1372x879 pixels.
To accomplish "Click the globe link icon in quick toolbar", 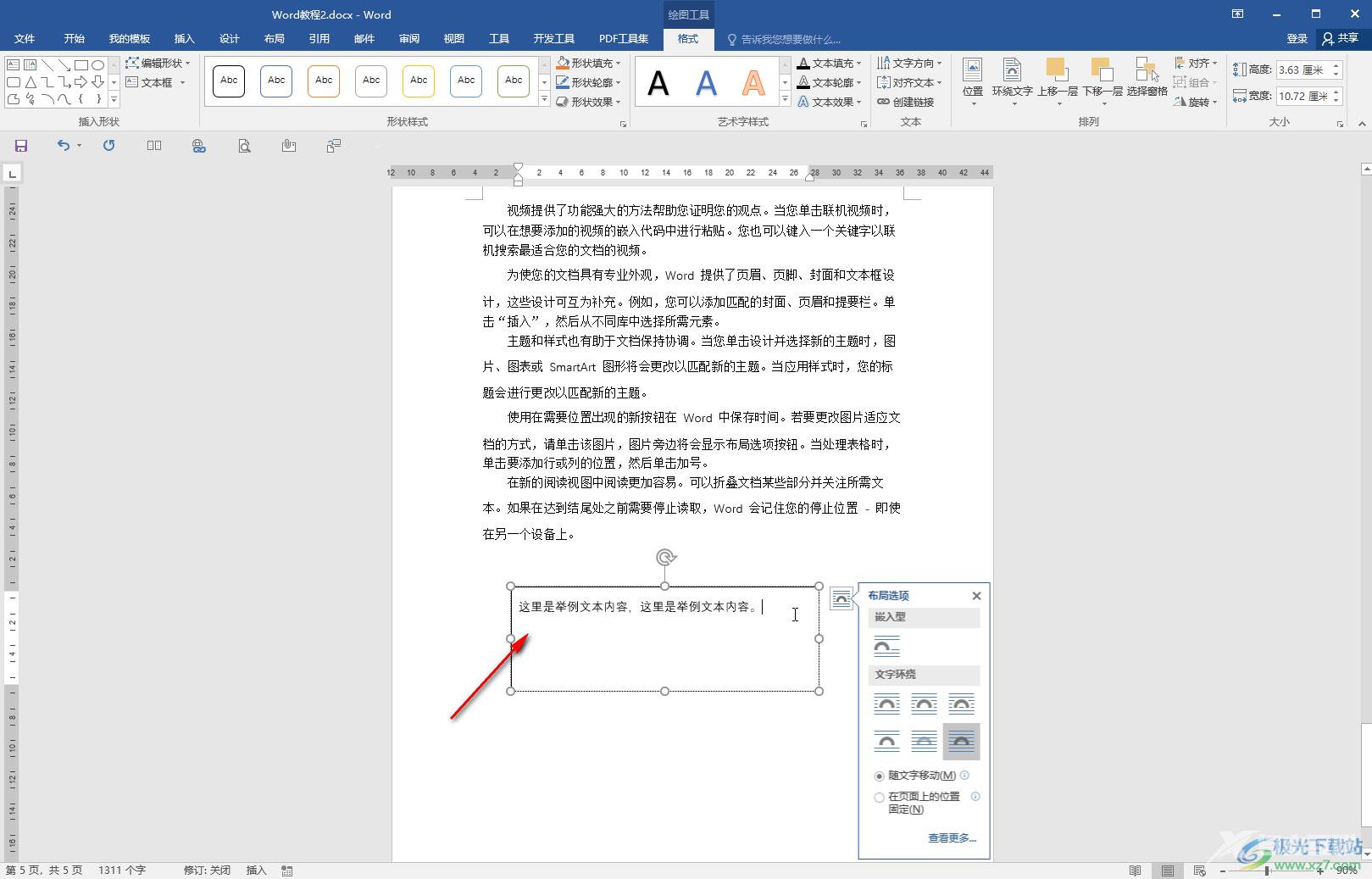I will coord(199,146).
